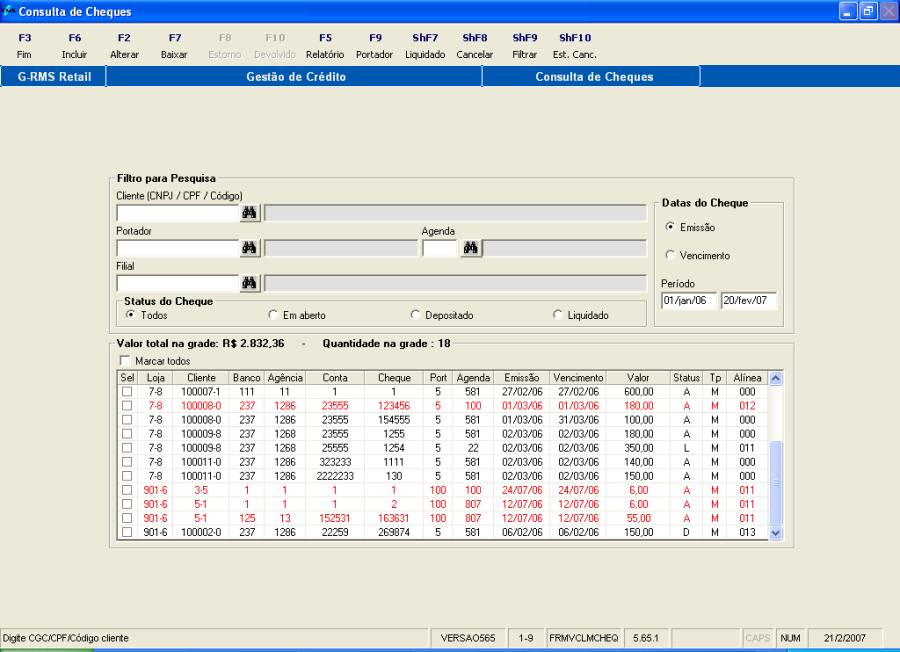
Task: Click the Filial search binoculars icon
Action: 250,283
